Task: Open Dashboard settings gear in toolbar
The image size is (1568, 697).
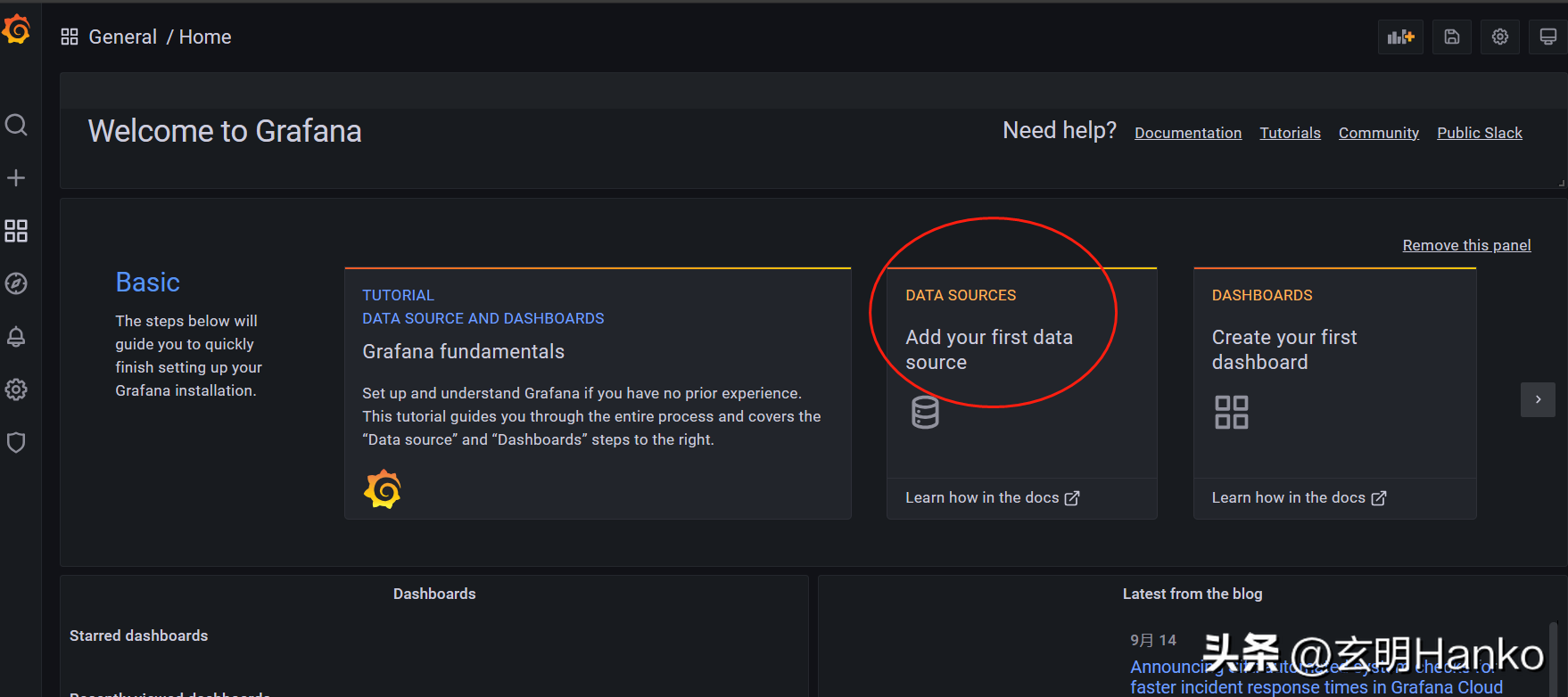Action: pyautogui.click(x=1500, y=37)
